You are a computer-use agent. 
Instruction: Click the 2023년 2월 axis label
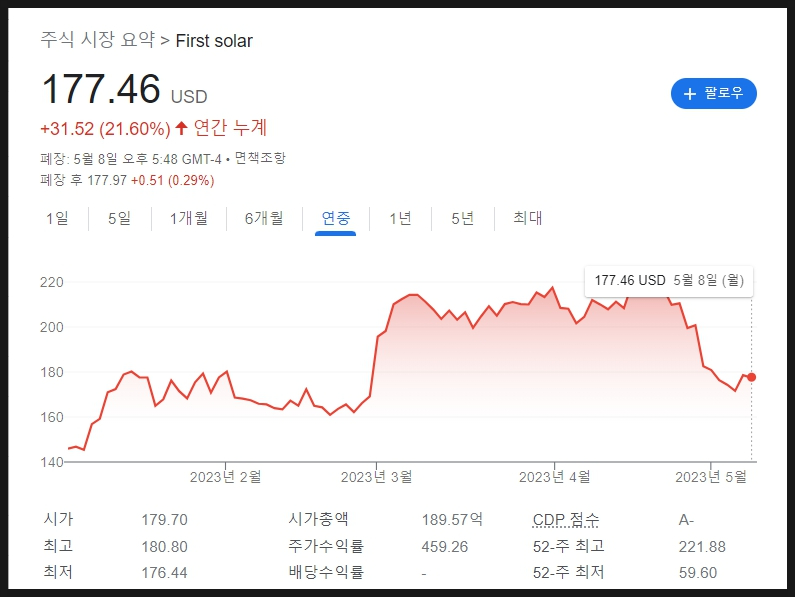(x=225, y=477)
